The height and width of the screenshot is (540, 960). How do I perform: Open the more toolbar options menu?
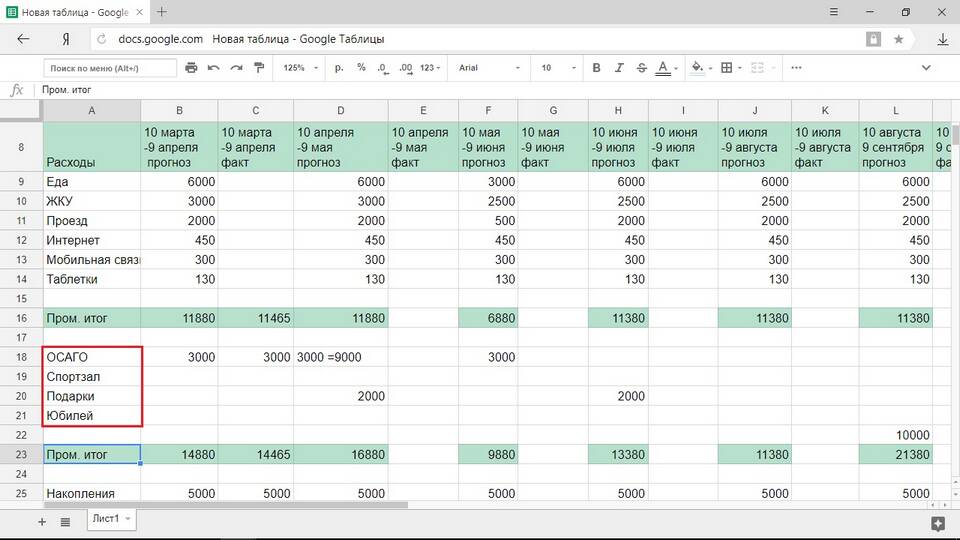coord(796,68)
